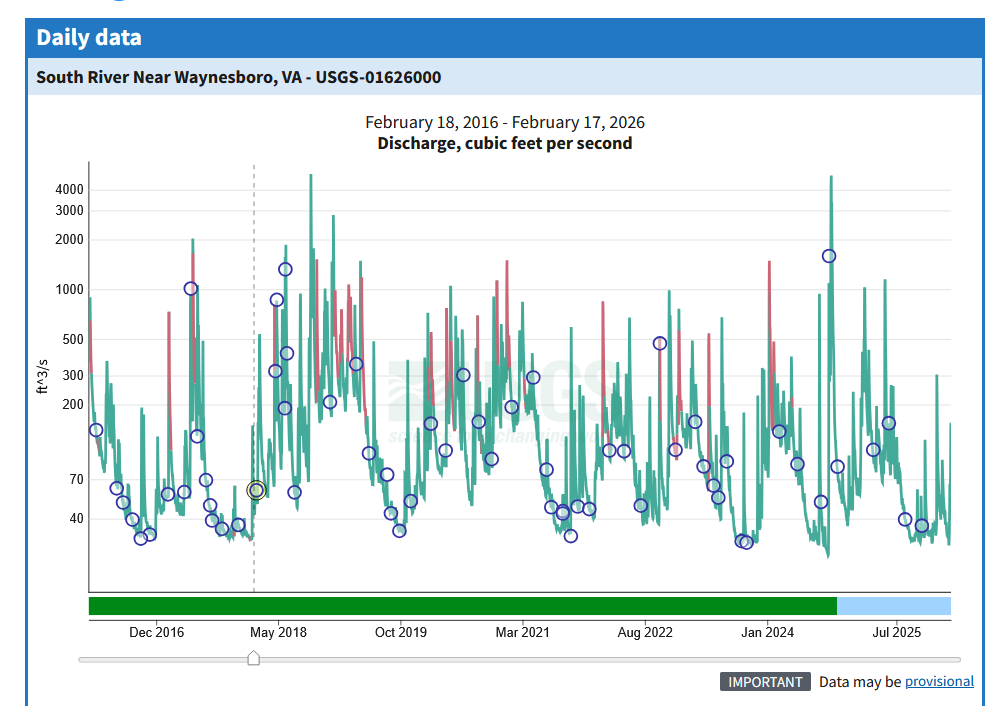The width and height of the screenshot is (998, 706).
Task: Click the time range slider handle
Action: pyautogui.click(x=254, y=658)
